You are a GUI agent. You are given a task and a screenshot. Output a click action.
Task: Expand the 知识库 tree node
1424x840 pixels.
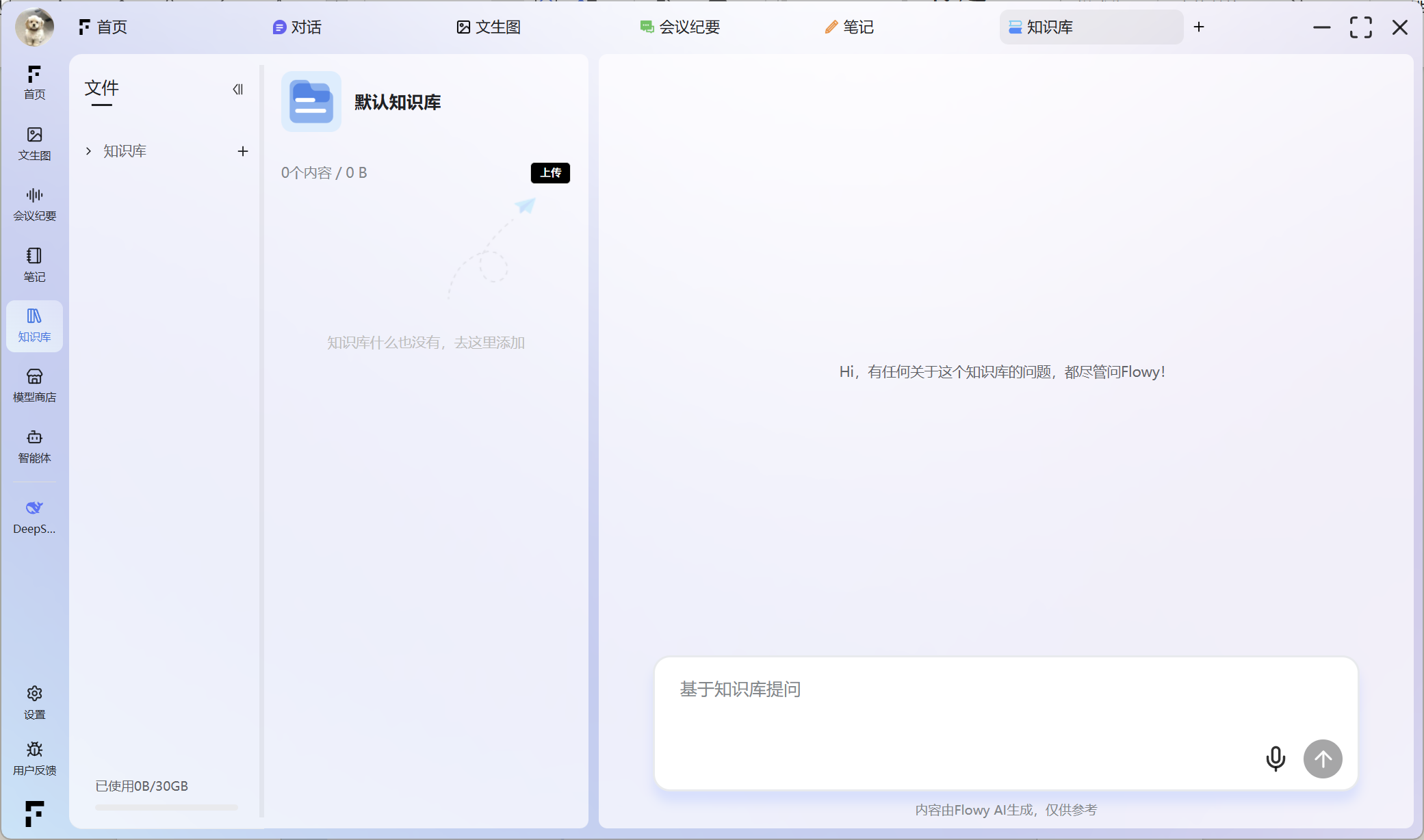pyautogui.click(x=88, y=151)
